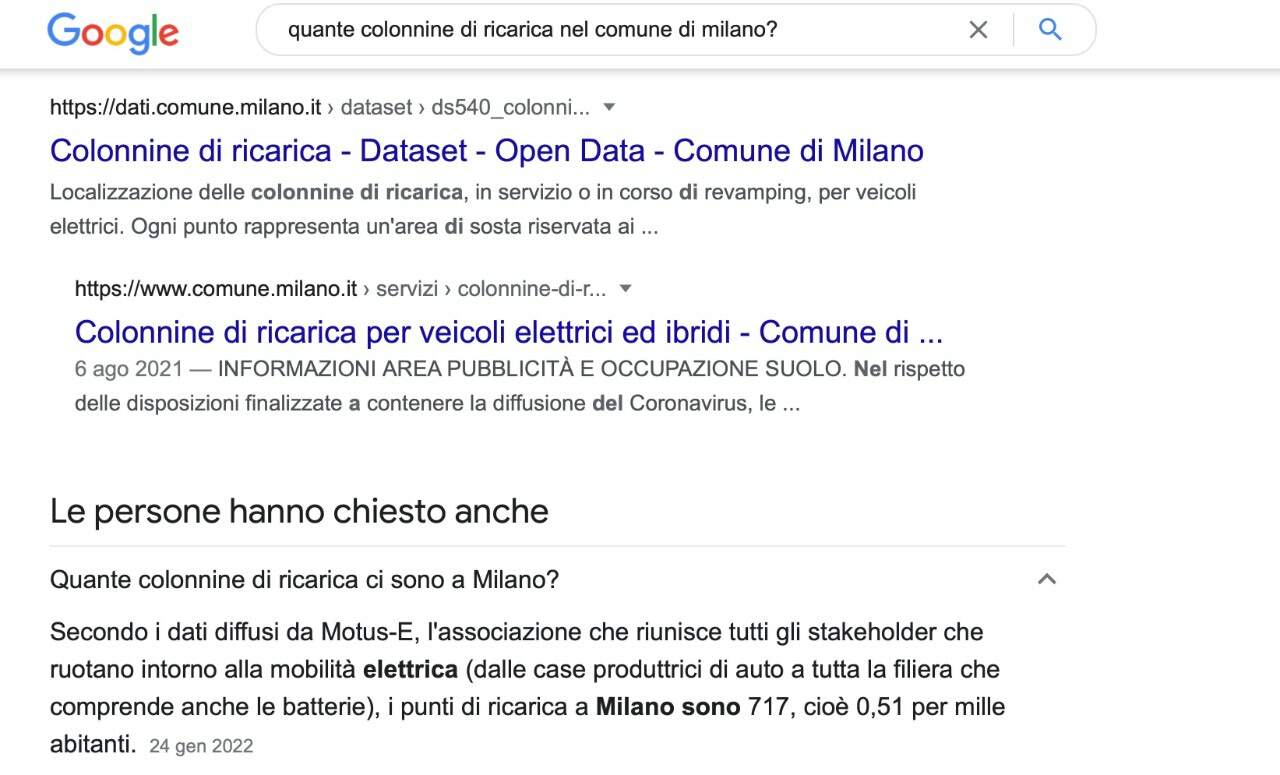
Task: Click the magnifying glass search icon
Action: (1050, 29)
